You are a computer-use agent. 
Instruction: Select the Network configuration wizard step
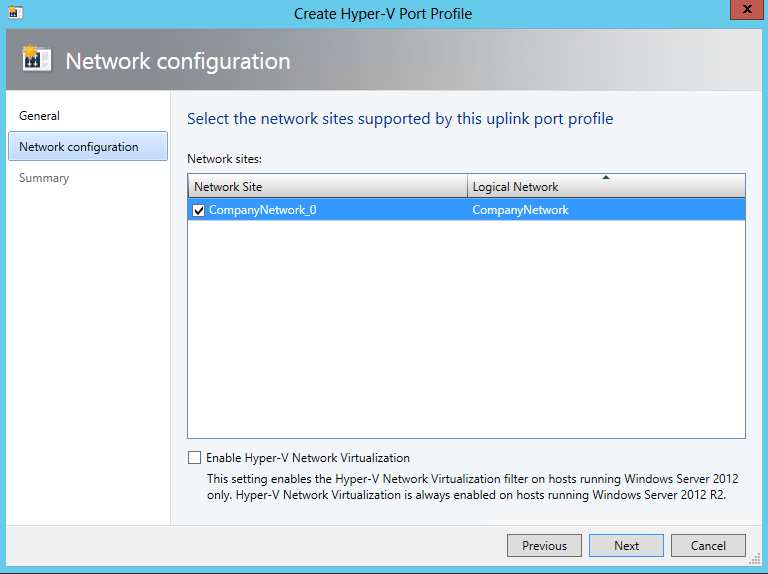coord(88,146)
